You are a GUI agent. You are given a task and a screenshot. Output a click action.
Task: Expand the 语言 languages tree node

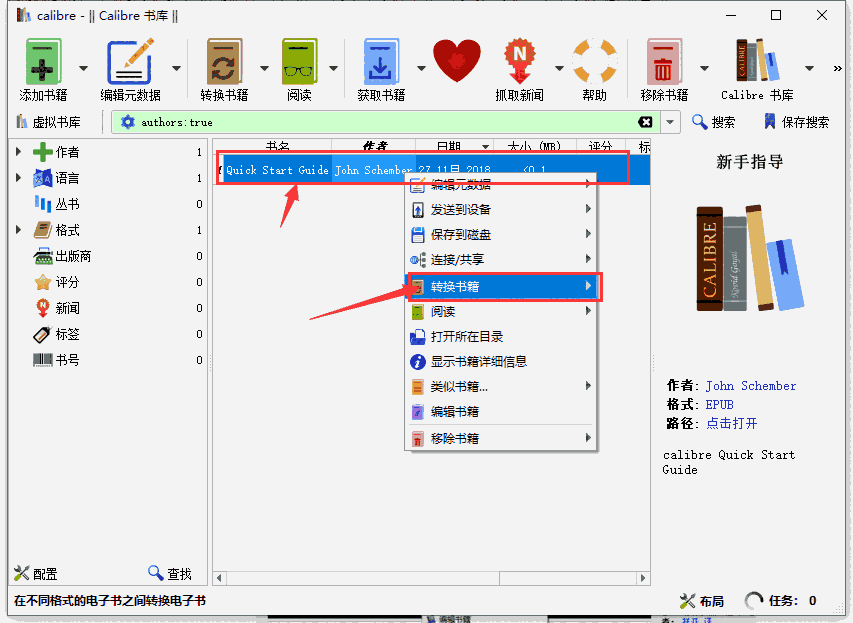click(x=18, y=178)
